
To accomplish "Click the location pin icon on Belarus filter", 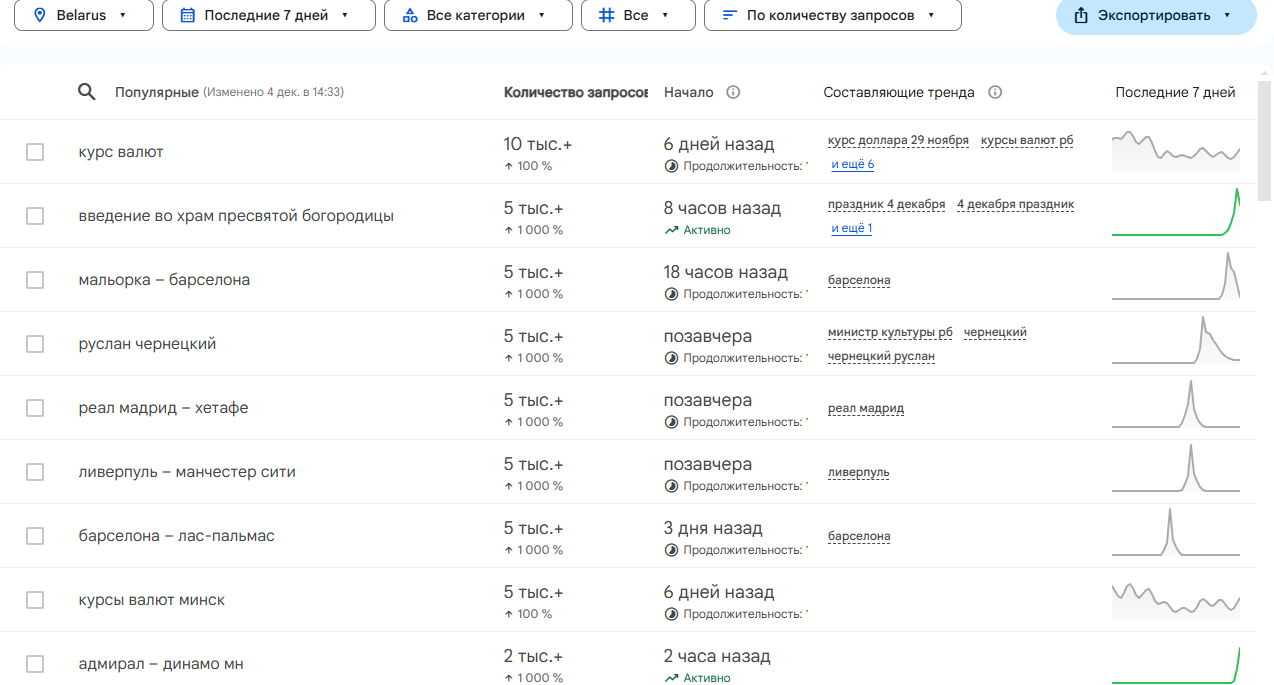I will pyautogui.click(x=40, y=15).
